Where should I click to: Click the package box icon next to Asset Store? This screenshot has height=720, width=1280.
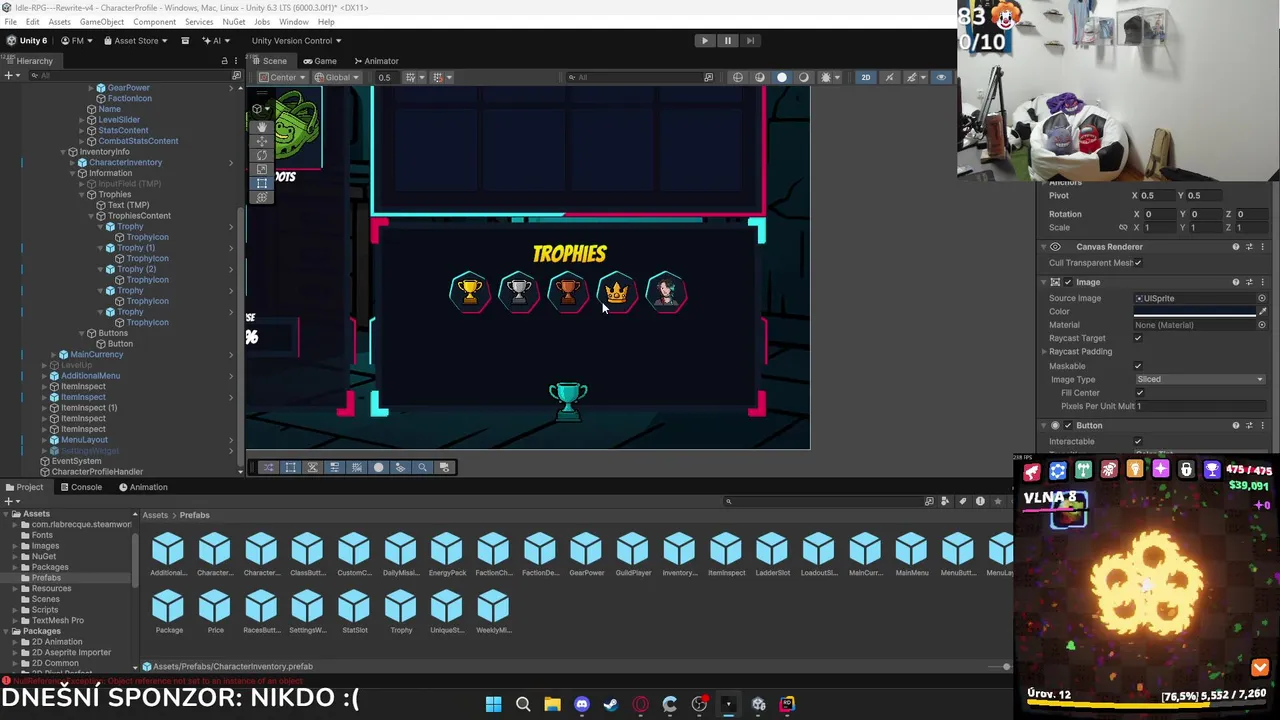(x=185, y=41)
